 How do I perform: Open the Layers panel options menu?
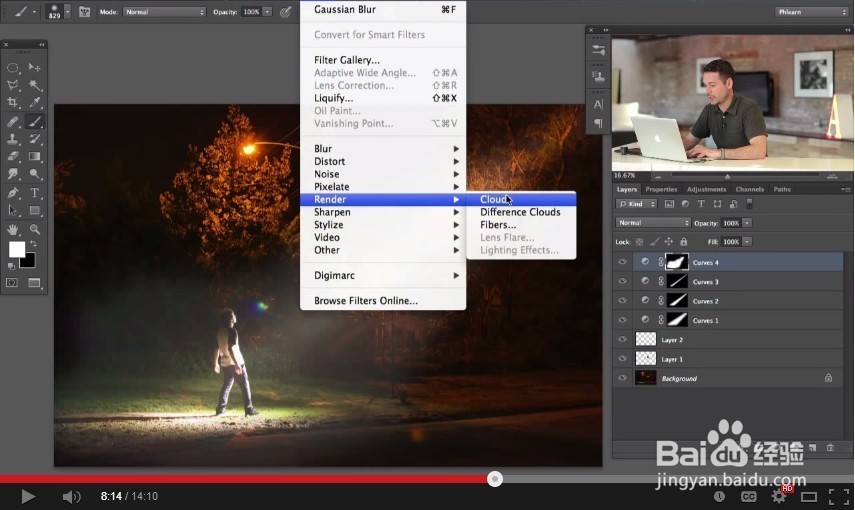(x=845, y=189)
